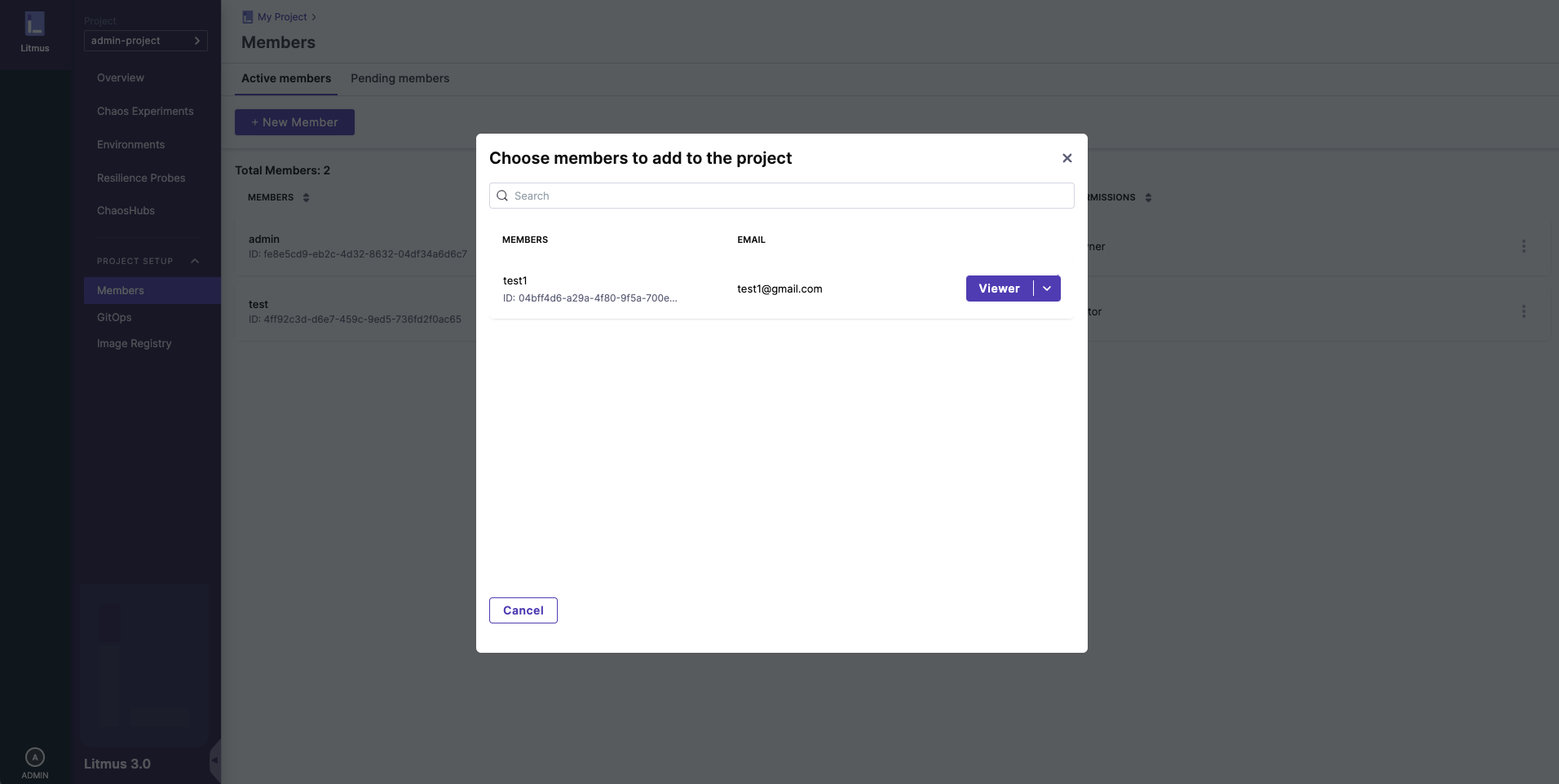Collapse the sidebar using the edge handle
The height and width of the screenshot is (784, 1559).
[214, 760]
